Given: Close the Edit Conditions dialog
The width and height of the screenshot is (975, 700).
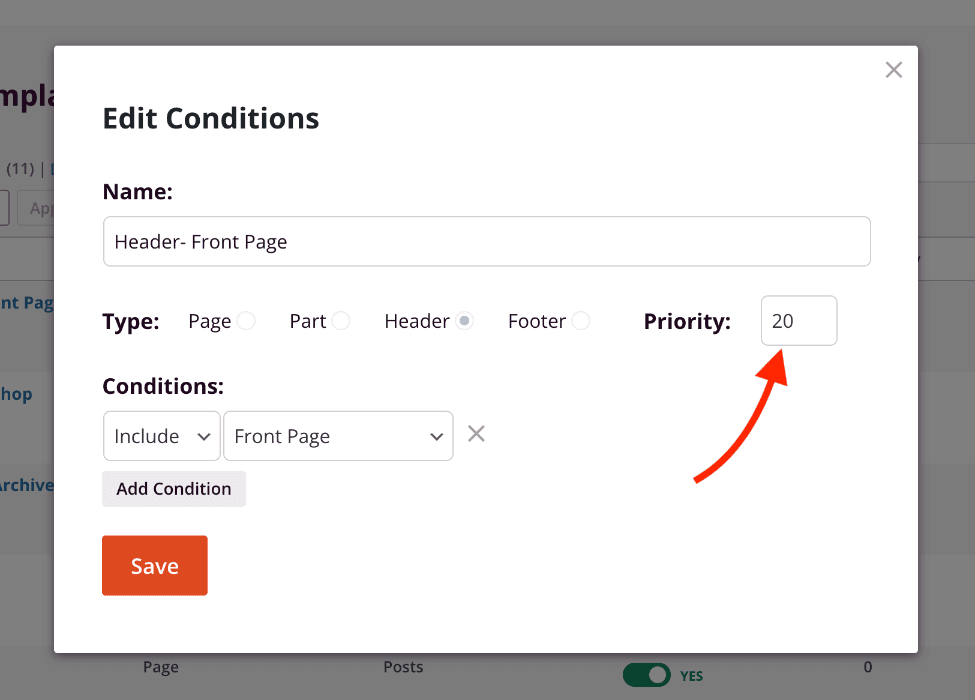Looking at the screenshot, I should [894, 70].
